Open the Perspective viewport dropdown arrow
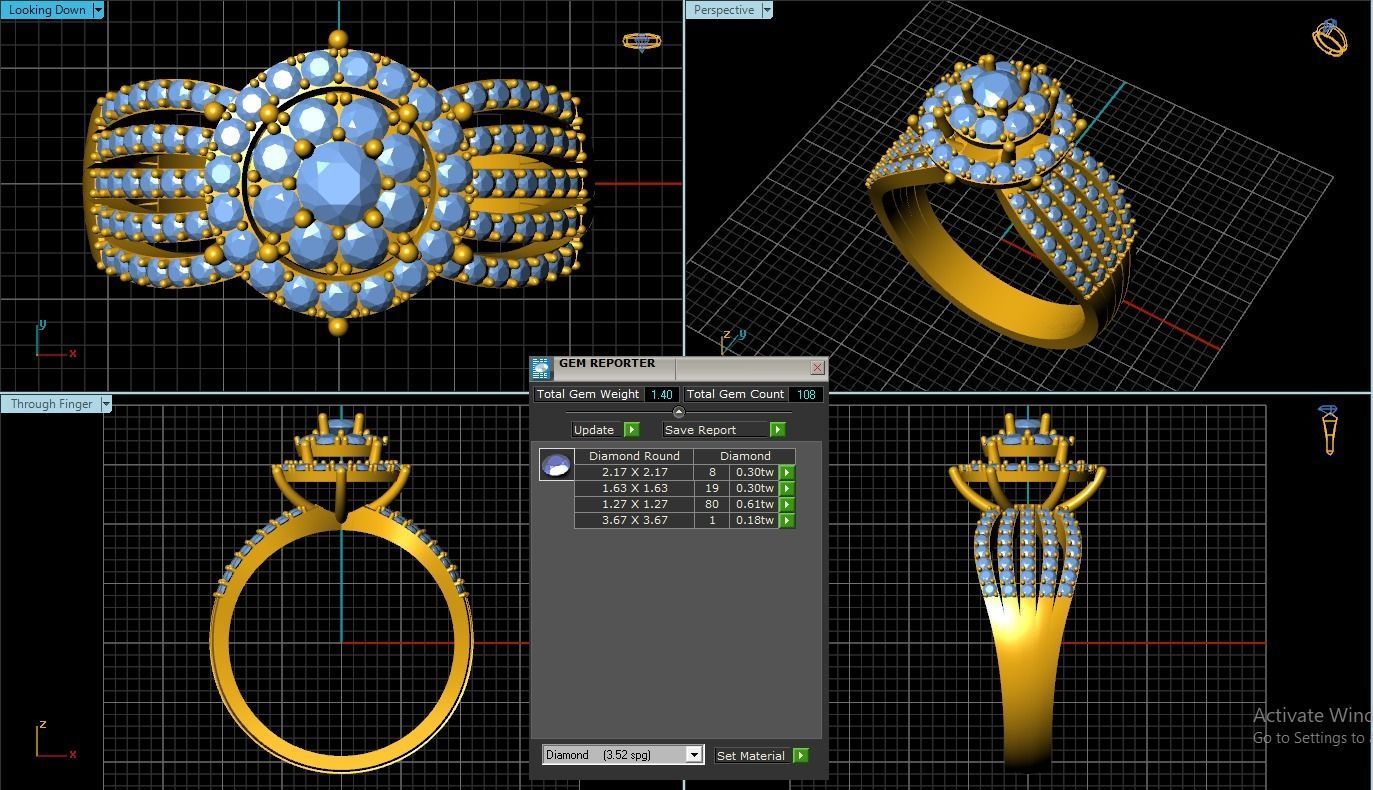 pos(767,10)
